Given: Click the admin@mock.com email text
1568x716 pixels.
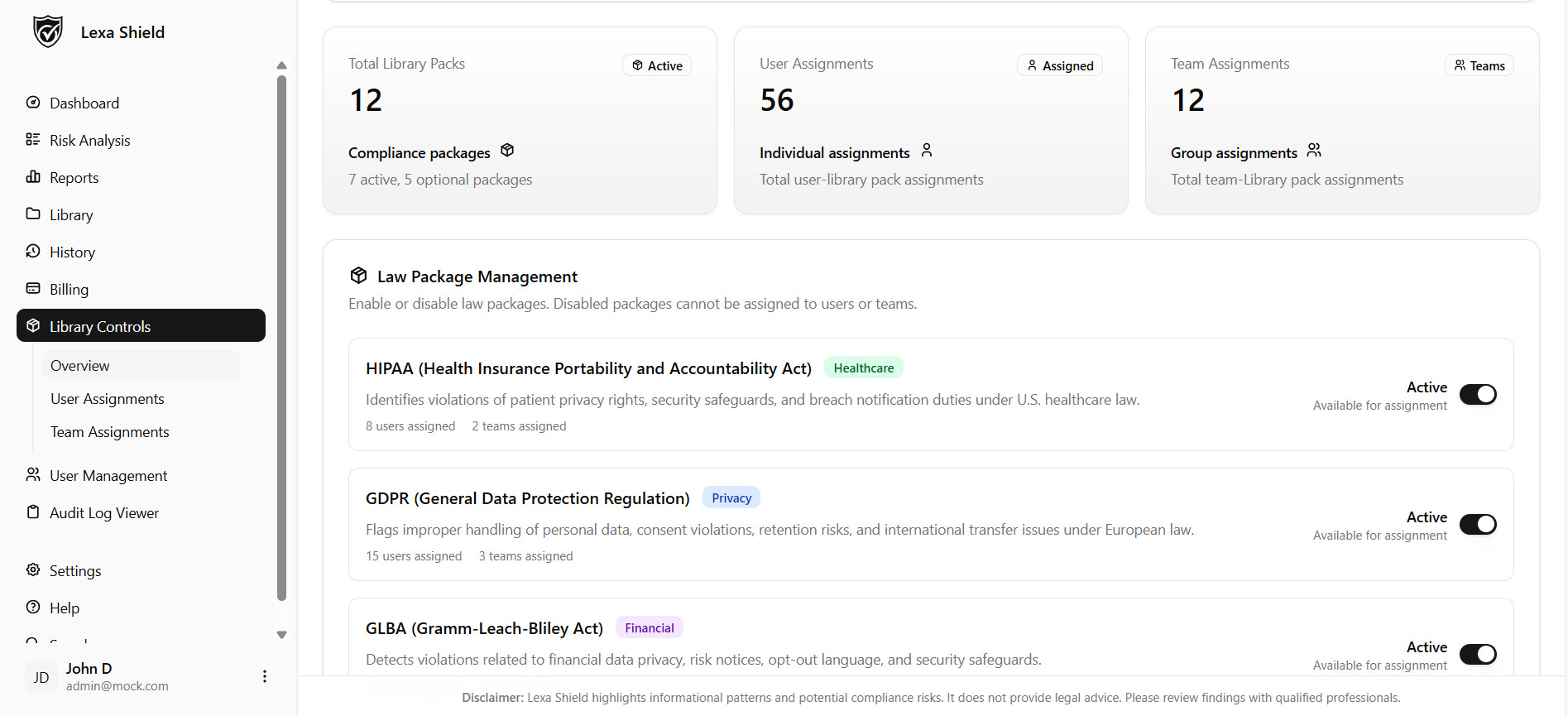Looking at the screenshot, I should point(117,686).
